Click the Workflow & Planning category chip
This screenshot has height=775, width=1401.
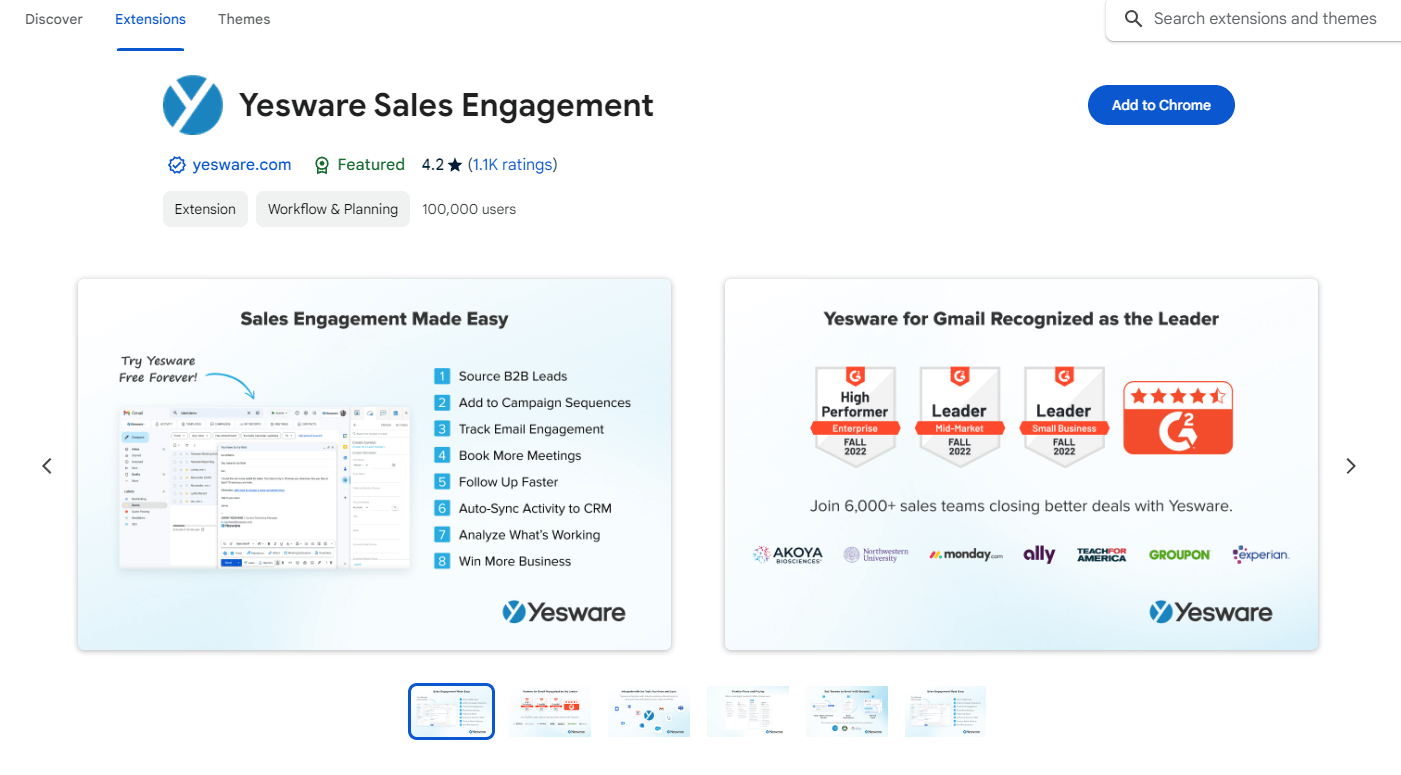pyautogui.click(x=333, y=209)
